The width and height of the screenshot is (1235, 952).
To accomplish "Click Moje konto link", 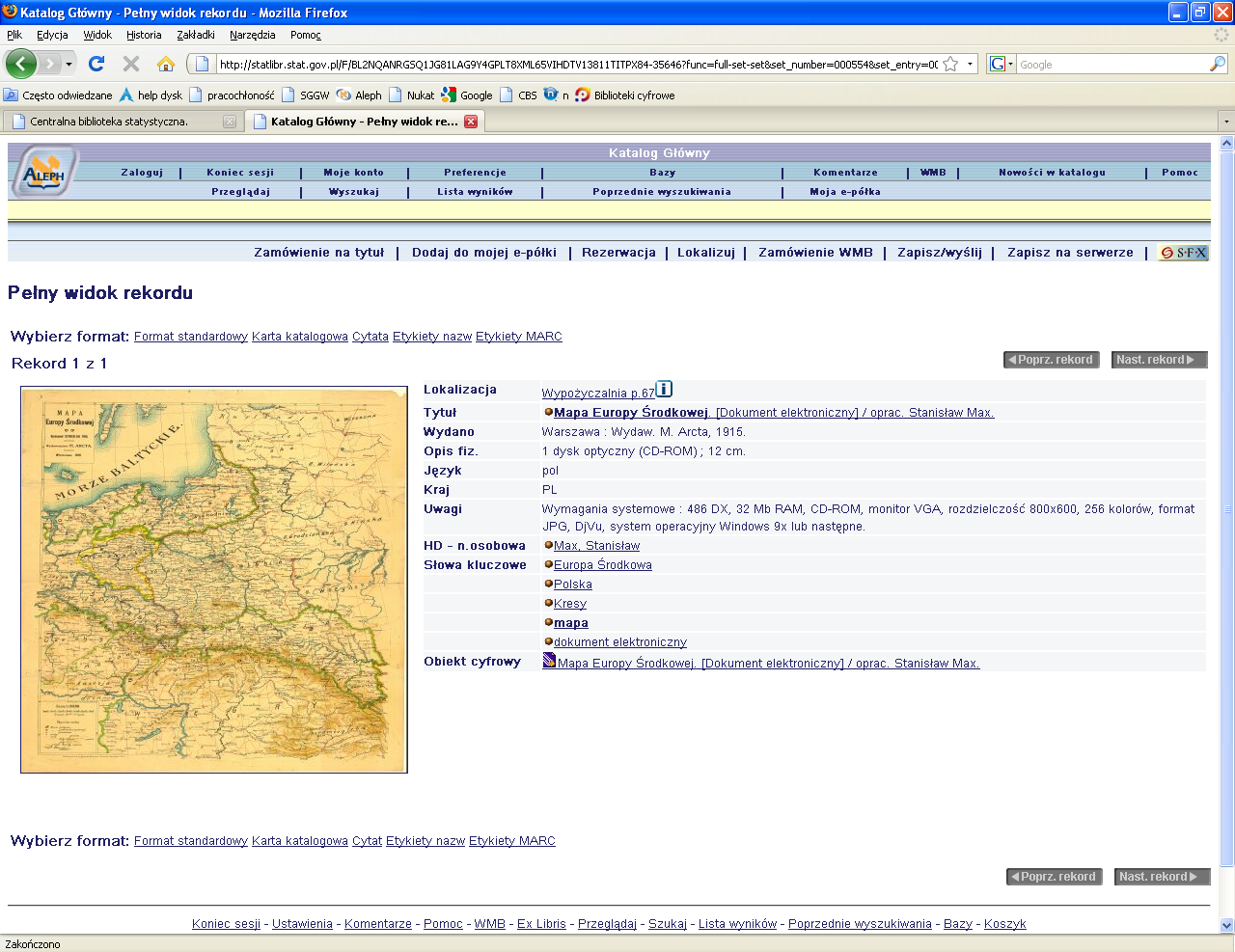I will [354, 173].
